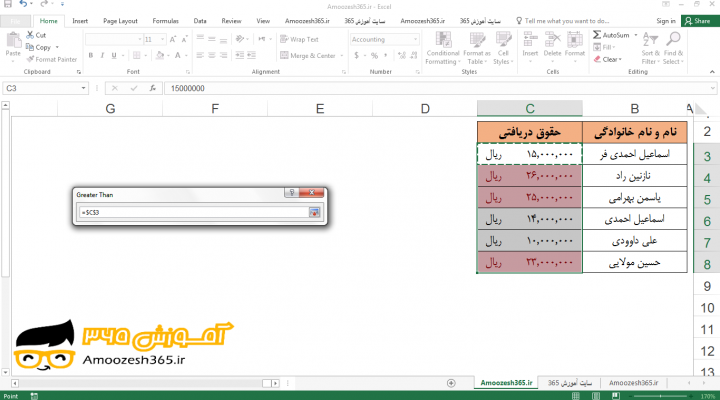Click Sign in link
This screenshot has width=720, height=400.
(x=665, y=21)
